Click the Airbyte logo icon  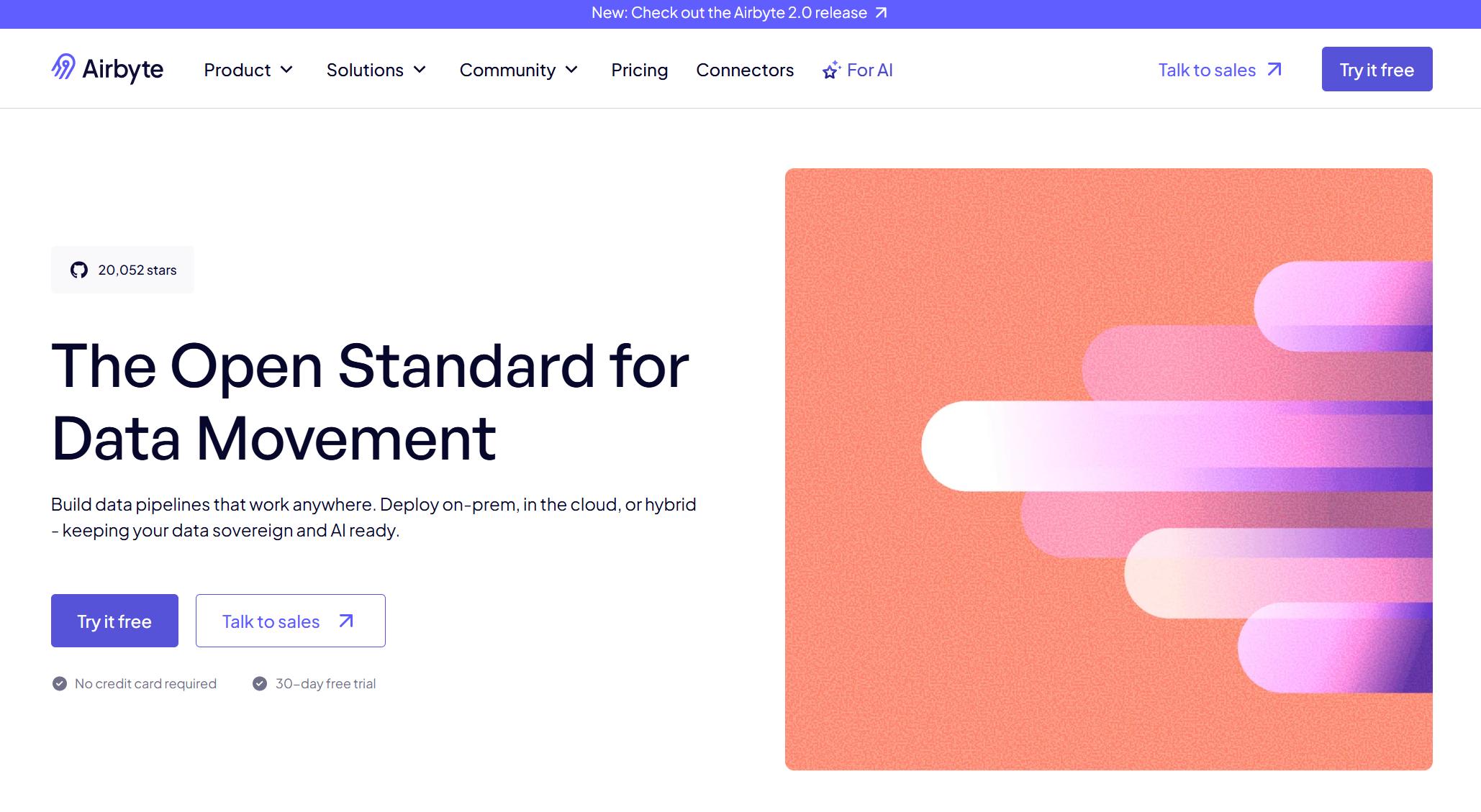(63, 67)
